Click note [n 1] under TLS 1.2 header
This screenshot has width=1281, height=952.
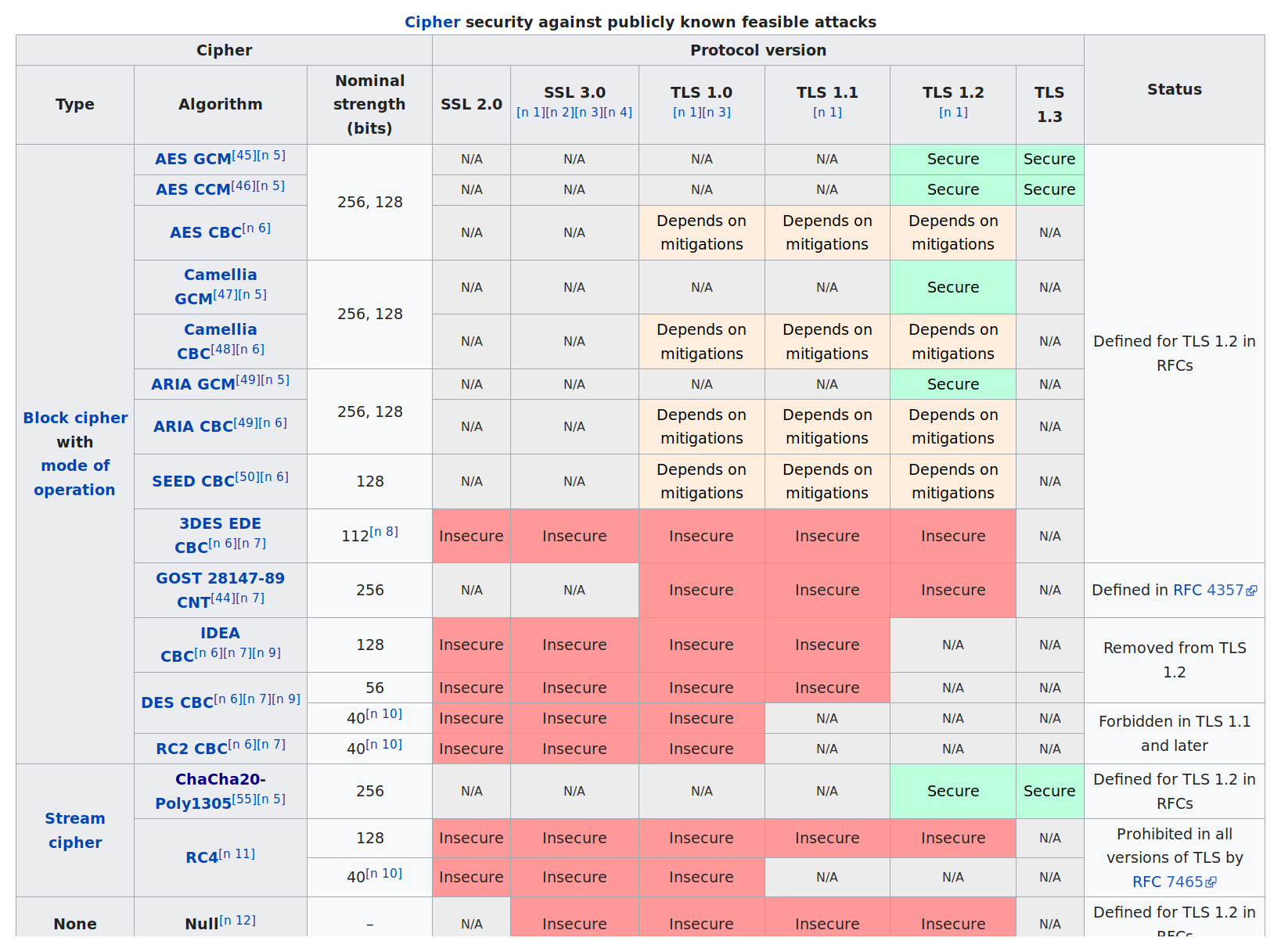click(x=953, y=113)
